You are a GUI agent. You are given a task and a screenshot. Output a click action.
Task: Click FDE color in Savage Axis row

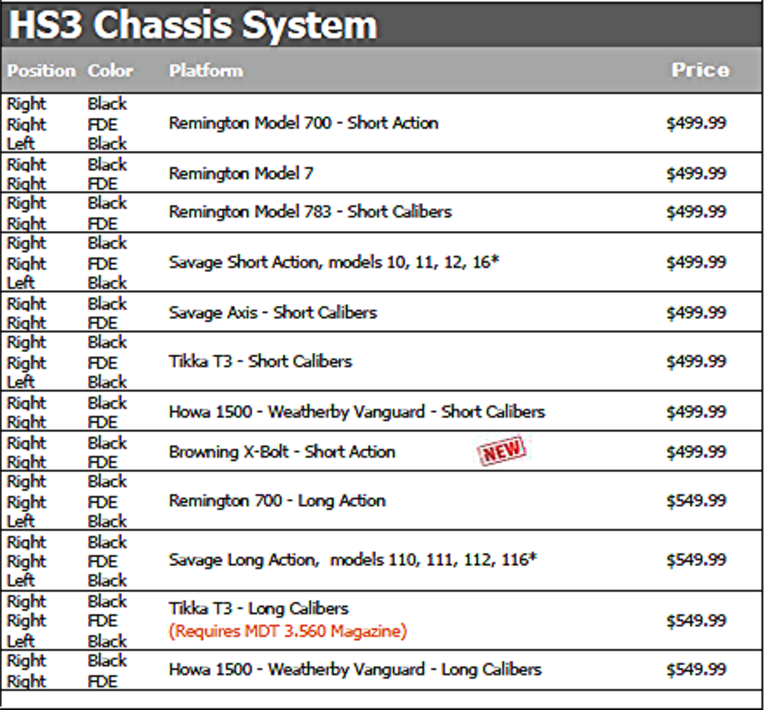click(x=103, y=323)
